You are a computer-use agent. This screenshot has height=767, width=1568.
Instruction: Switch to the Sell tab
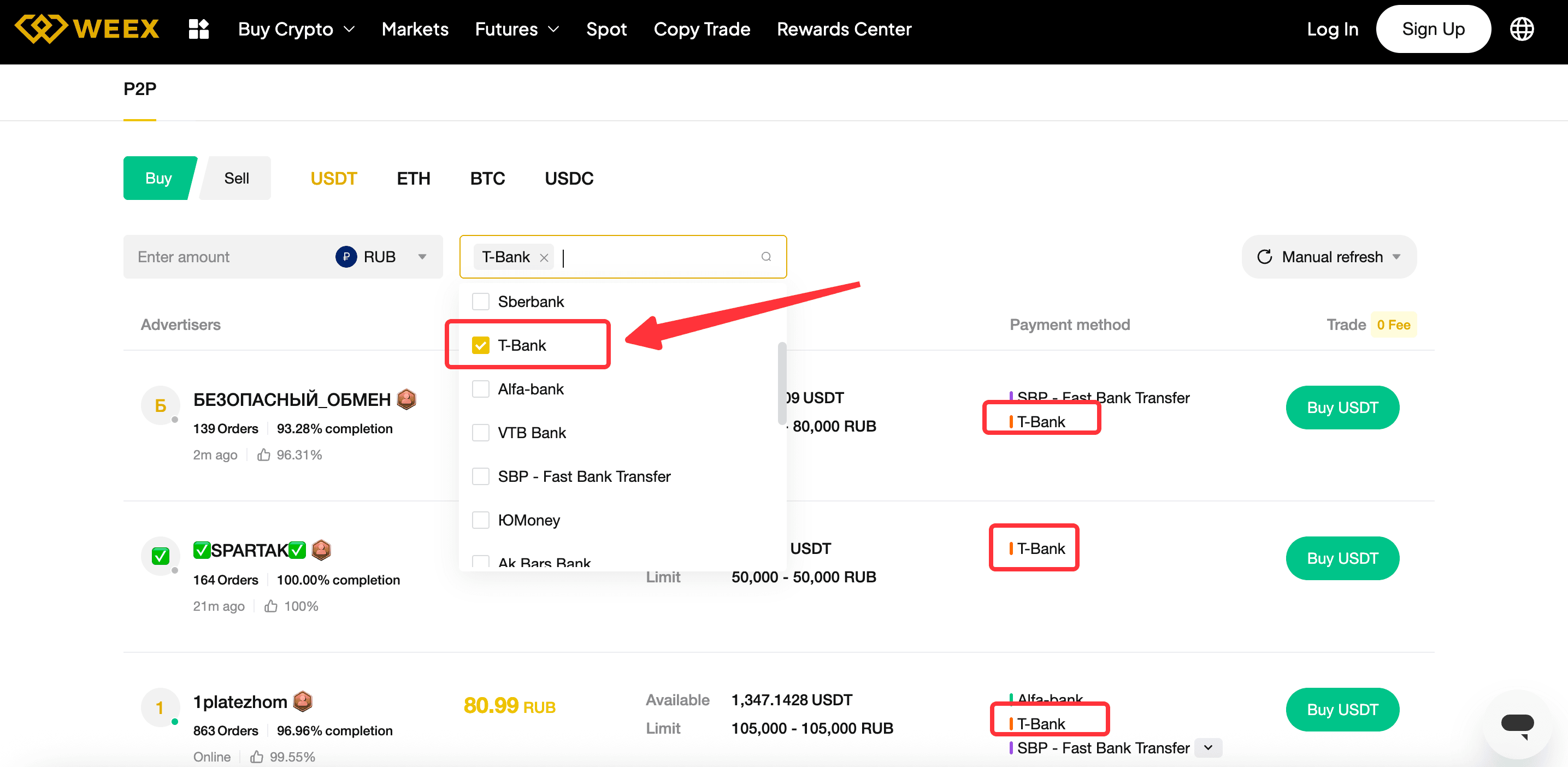point(236,178)
